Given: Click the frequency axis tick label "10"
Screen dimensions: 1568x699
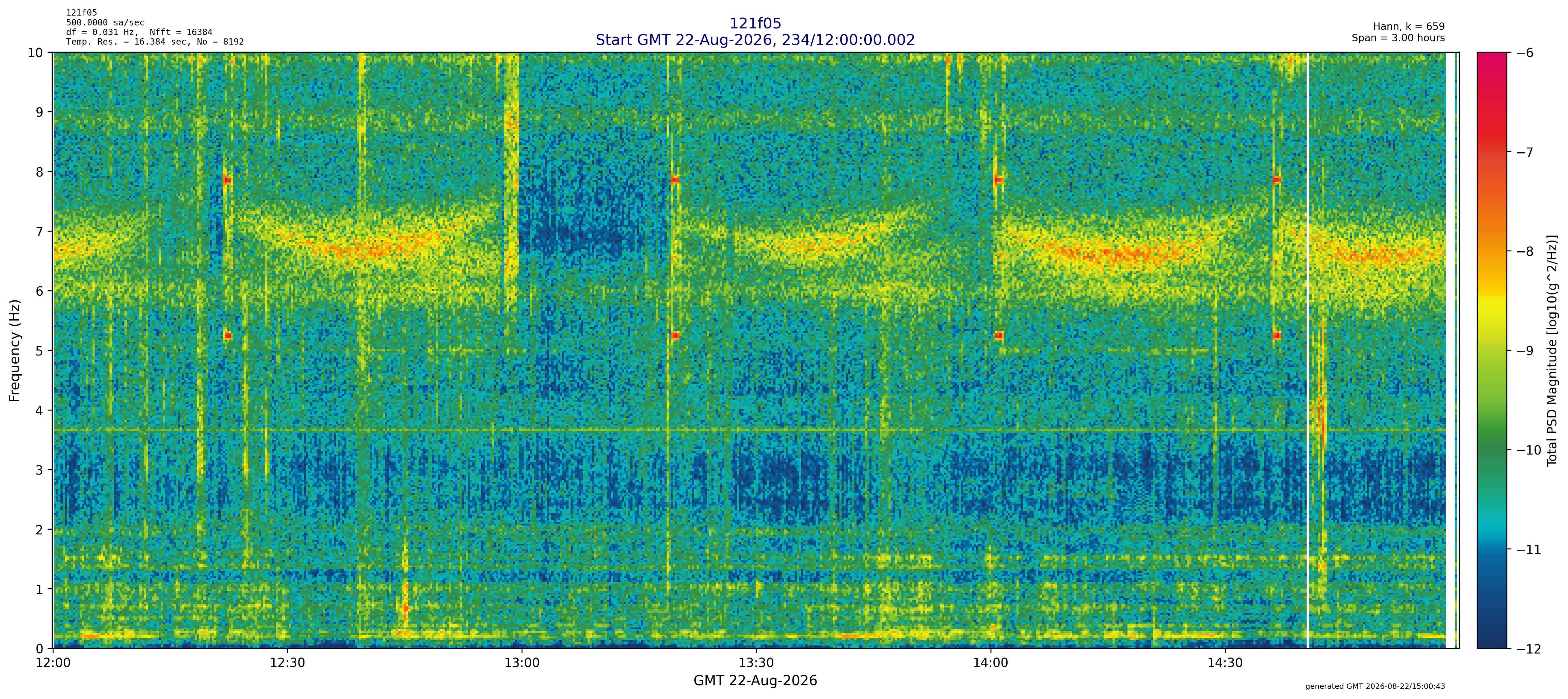Looking at the screenshot, I should click(x=35, y=53).
